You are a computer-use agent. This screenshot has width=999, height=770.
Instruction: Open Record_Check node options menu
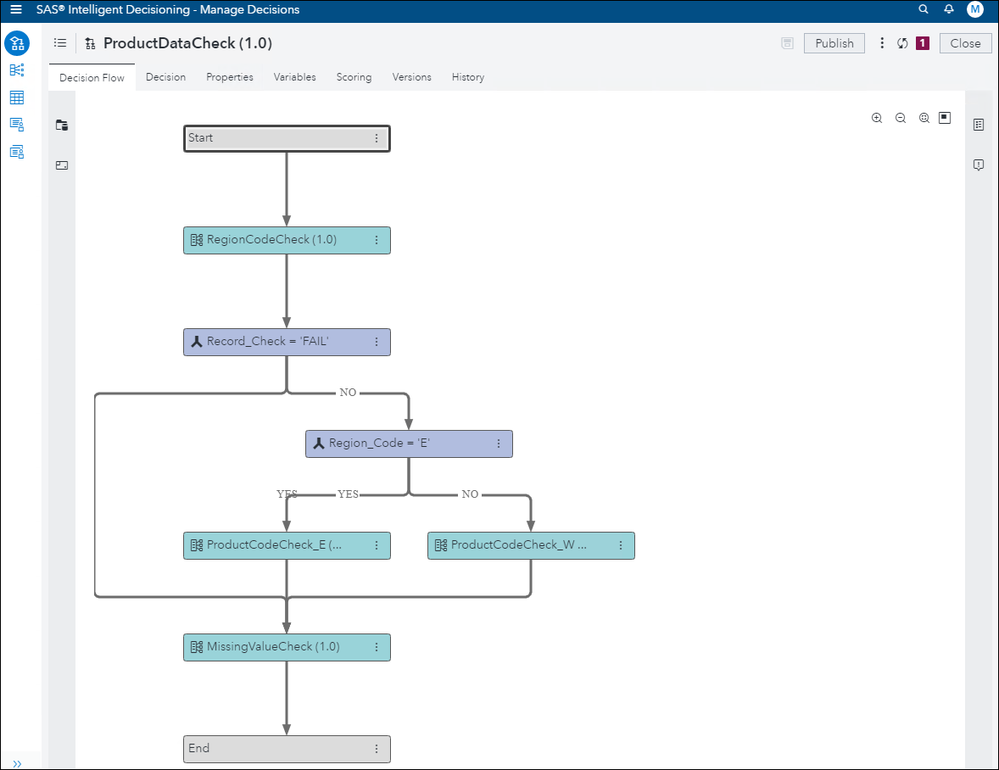[x=377, y=342]
